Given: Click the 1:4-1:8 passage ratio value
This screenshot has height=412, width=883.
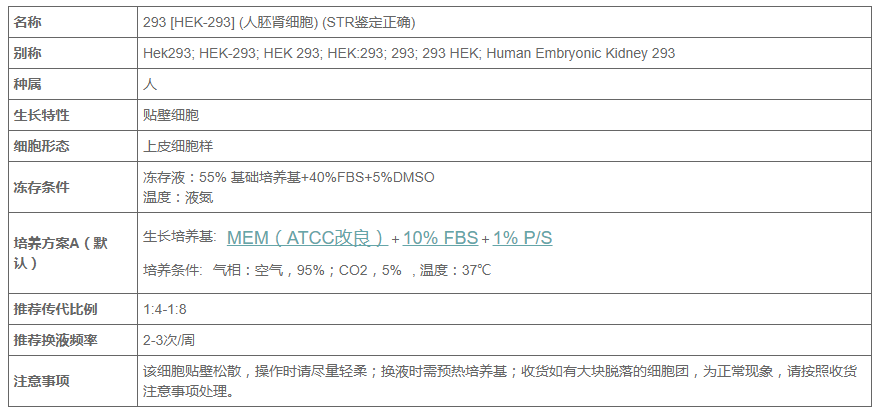Looking at the screenshot, I should click(x=165, y=309).
